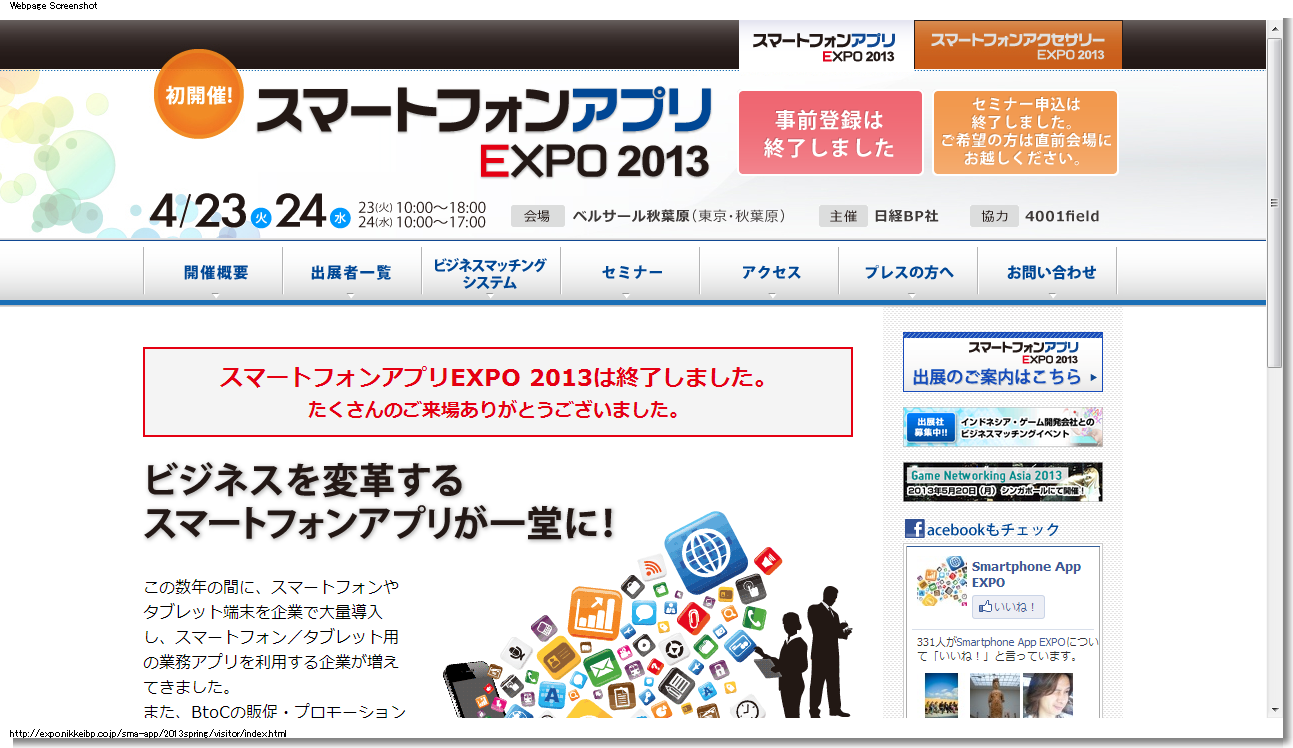Click the スマートフォンアプリEXPO 2013は終了しました notice
This screenshot has width=1293, height=748.
(x=498, y=392)
